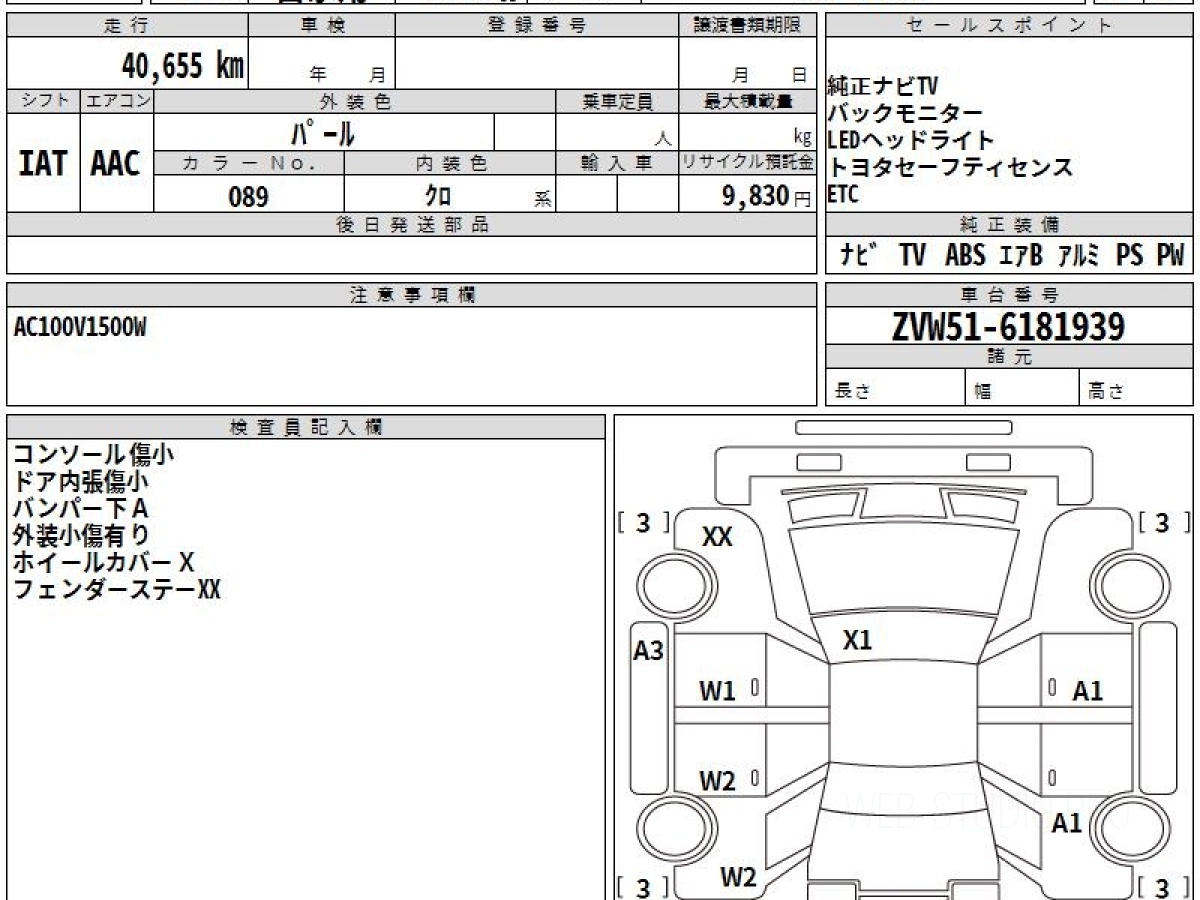Select the パール exterior color value
The height and width of the screenshot is (900, 1200).
coord(323,132)
